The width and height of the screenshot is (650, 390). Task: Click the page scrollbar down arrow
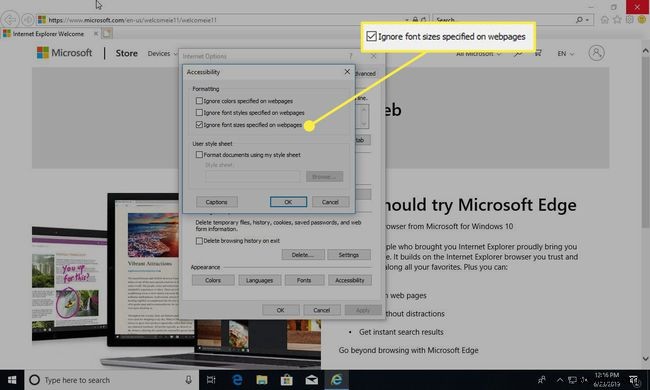[645, 358]
